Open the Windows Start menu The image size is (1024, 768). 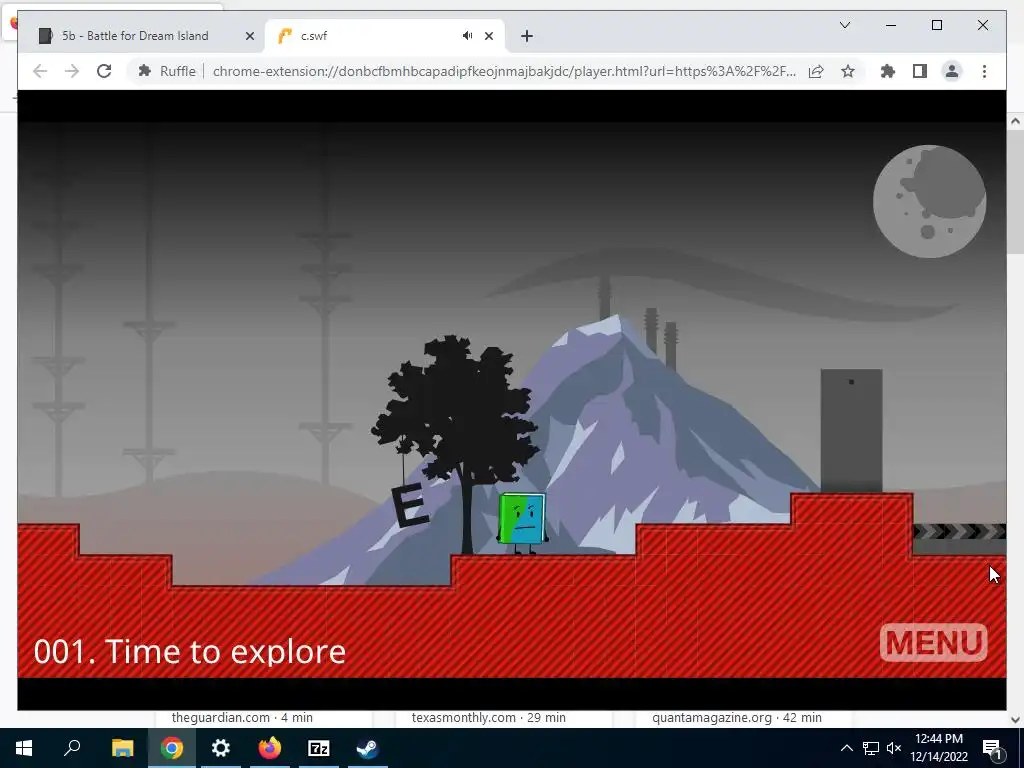coord(24,748)
